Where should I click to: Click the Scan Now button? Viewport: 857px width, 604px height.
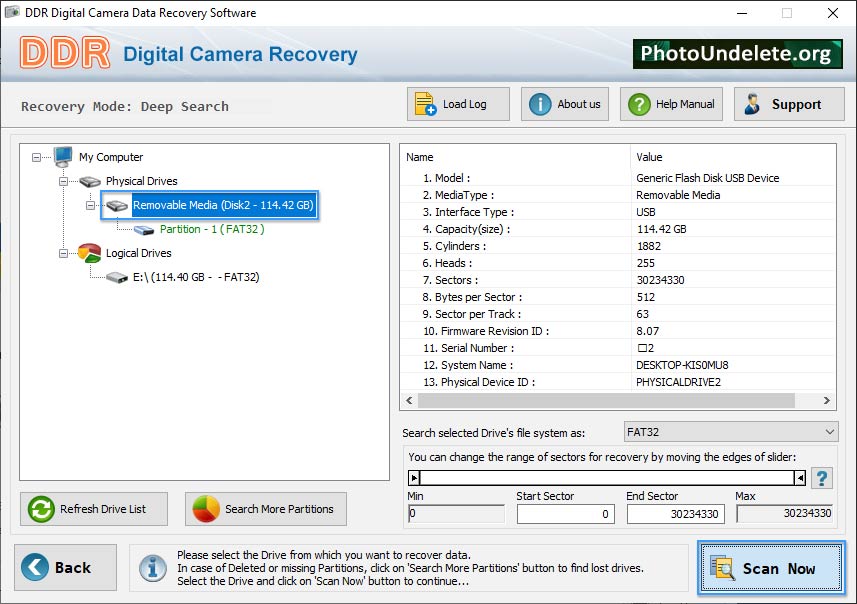pos(771,568)
